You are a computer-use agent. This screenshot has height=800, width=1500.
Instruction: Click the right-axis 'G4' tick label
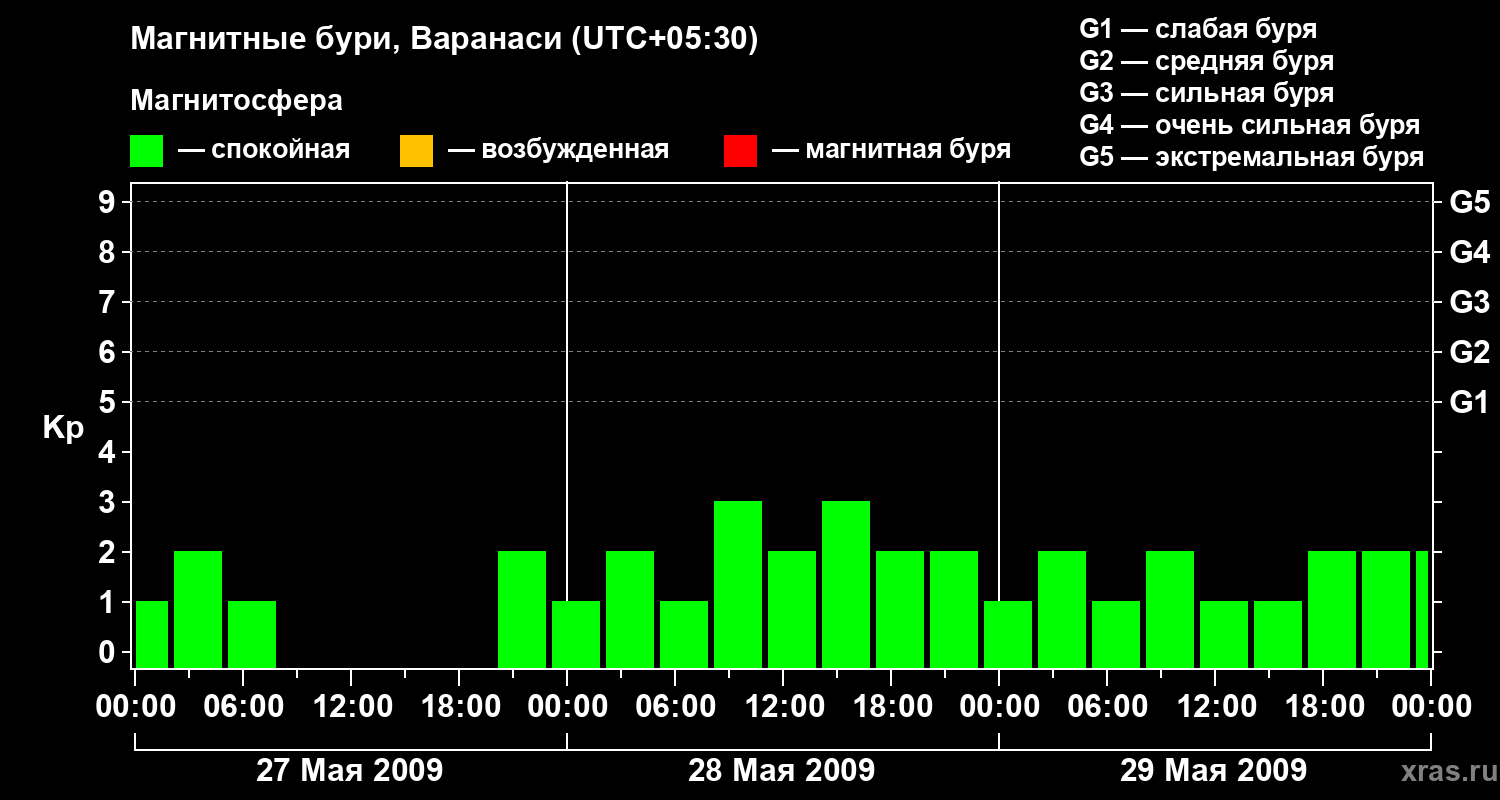coord(1469,252)
